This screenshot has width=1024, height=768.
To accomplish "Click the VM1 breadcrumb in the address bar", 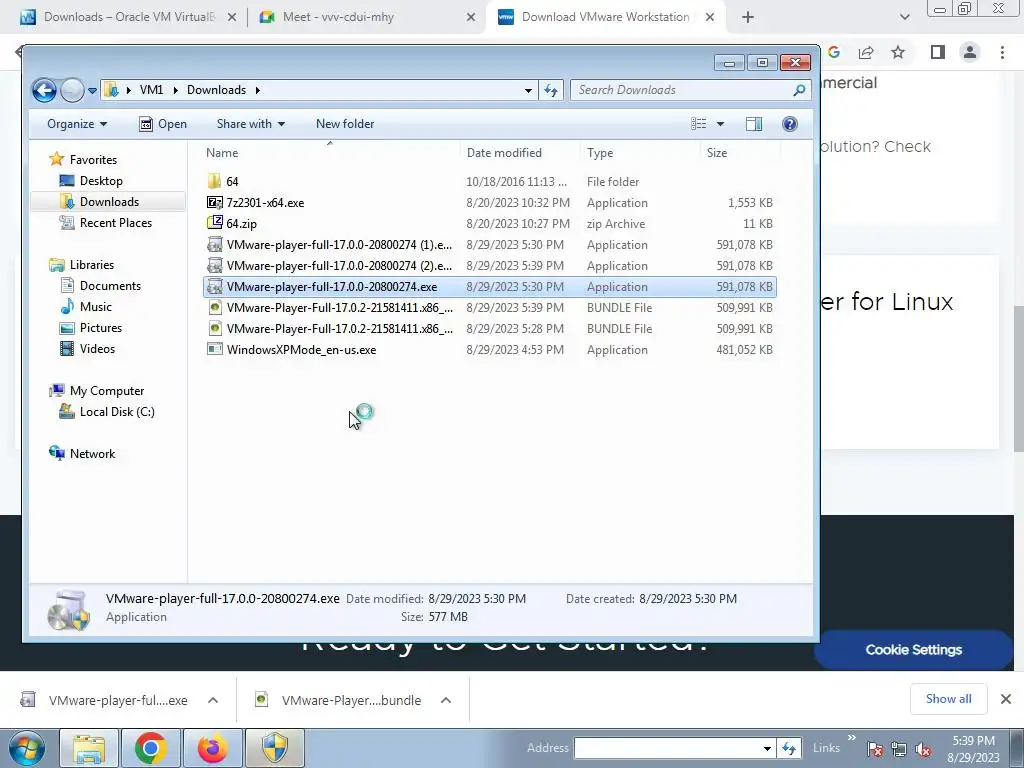I will (x=151, y=90).
